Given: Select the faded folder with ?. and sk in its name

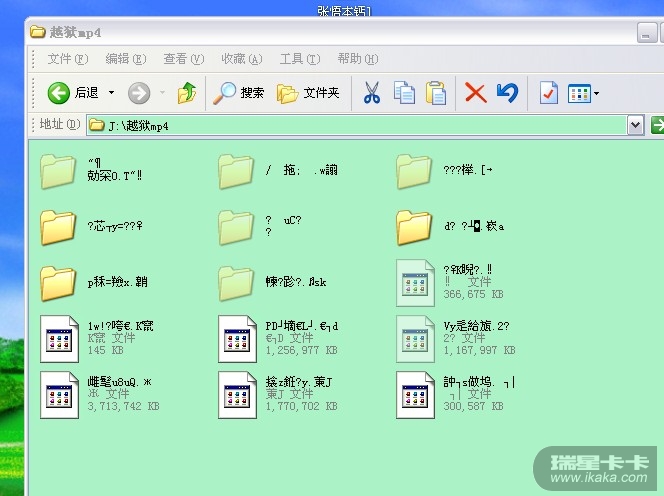Looking at the screenshot, I should tap(236, 283).
